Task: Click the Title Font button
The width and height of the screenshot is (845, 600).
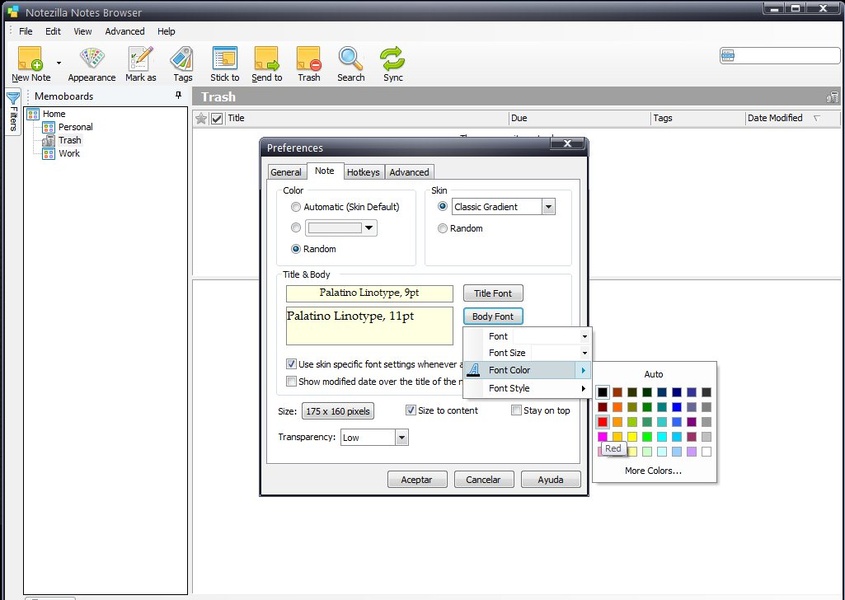Action: tap(493, 293)
